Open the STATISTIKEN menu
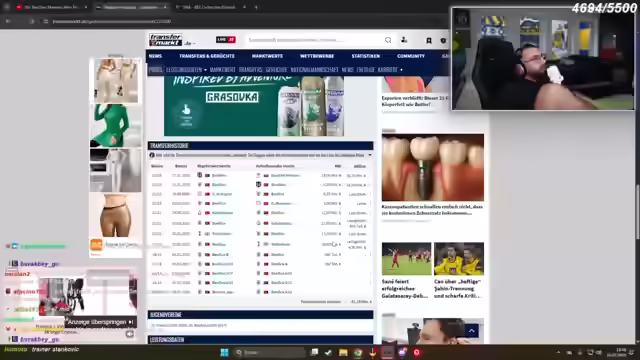 coord(366,56)
